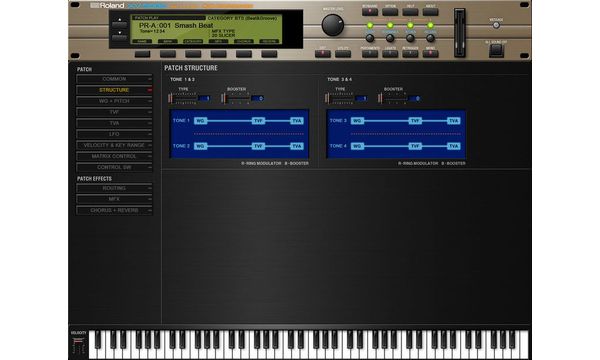600x360 pixels.
Task: Click the TVA block of Tone 3
Action: pos(454,121)
